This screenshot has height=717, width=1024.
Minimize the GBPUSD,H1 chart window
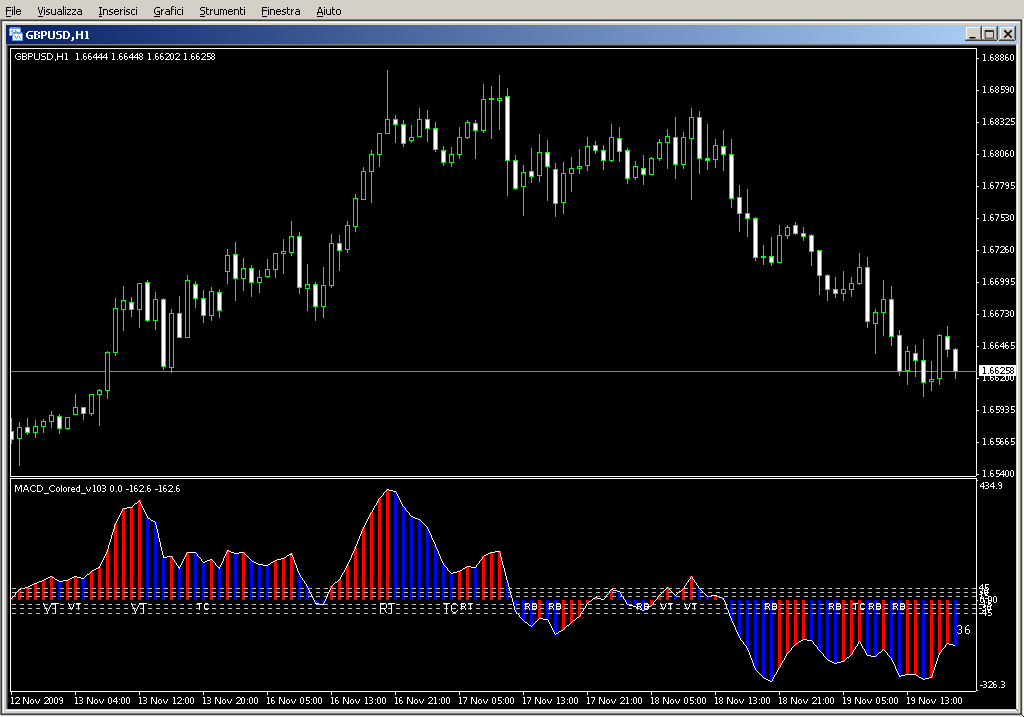tap(972, 34)
